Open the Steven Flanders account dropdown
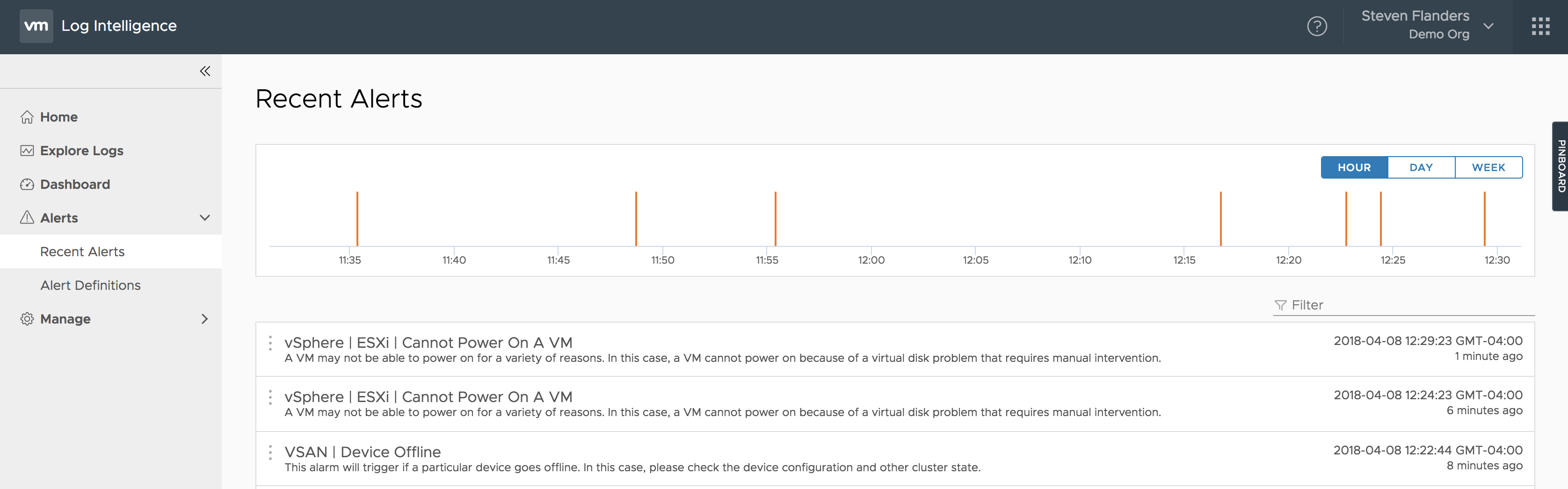The image size is (1568, 489). (x=1488, y=26)
